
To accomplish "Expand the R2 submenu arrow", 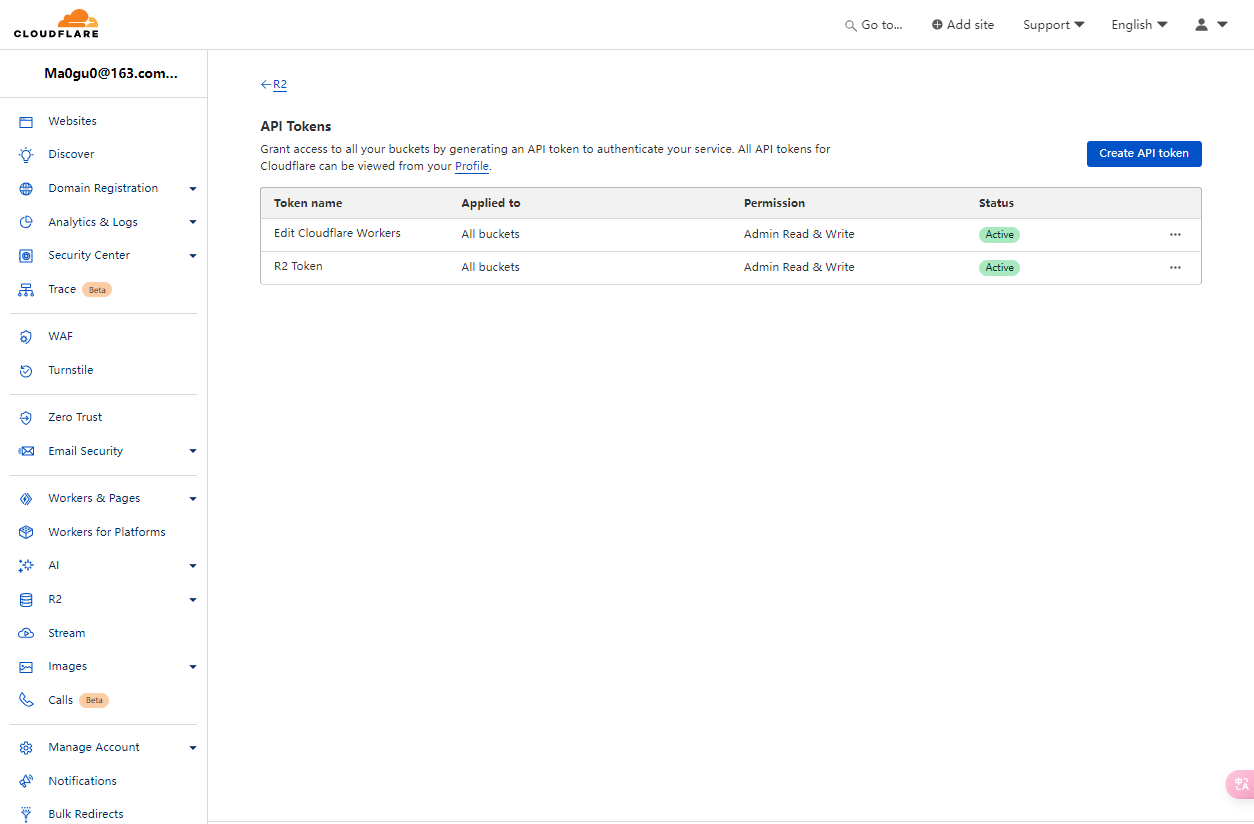I will [x=193, y=600].
